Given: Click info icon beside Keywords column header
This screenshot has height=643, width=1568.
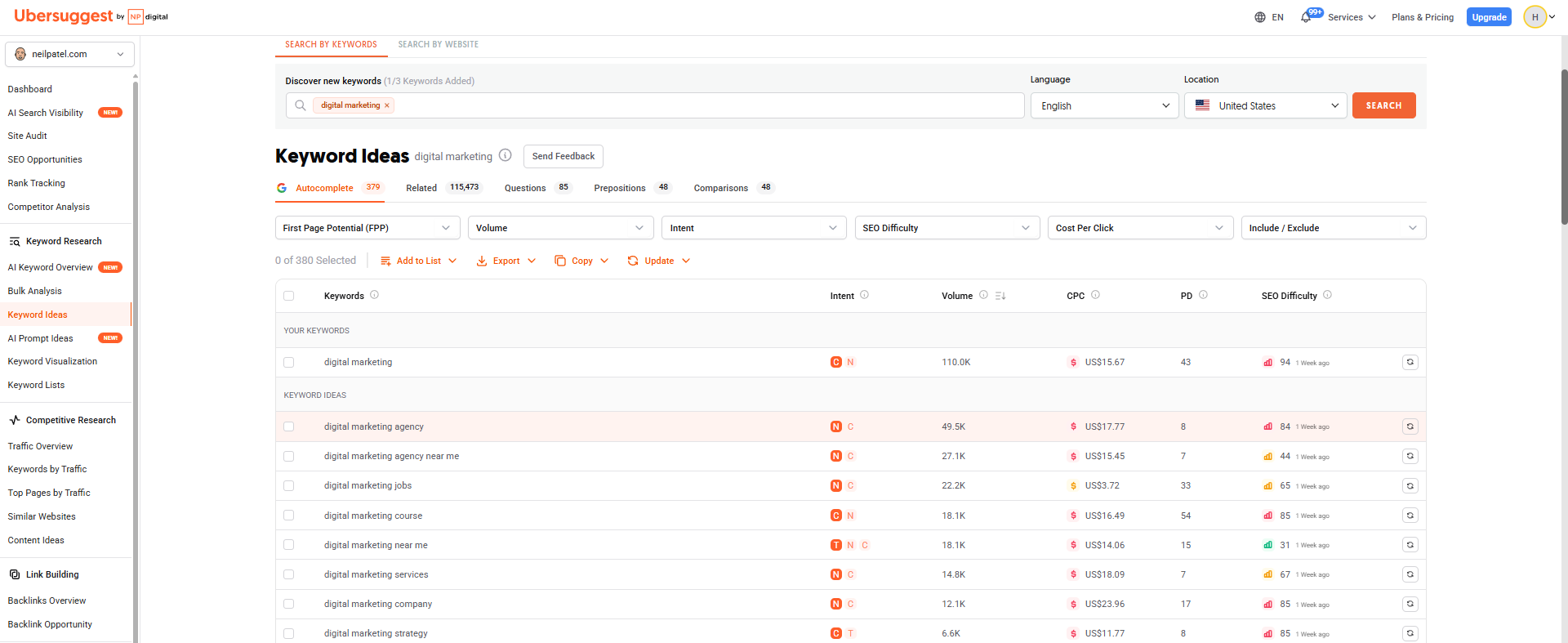Looking at the screenshot, I should 374,295.
